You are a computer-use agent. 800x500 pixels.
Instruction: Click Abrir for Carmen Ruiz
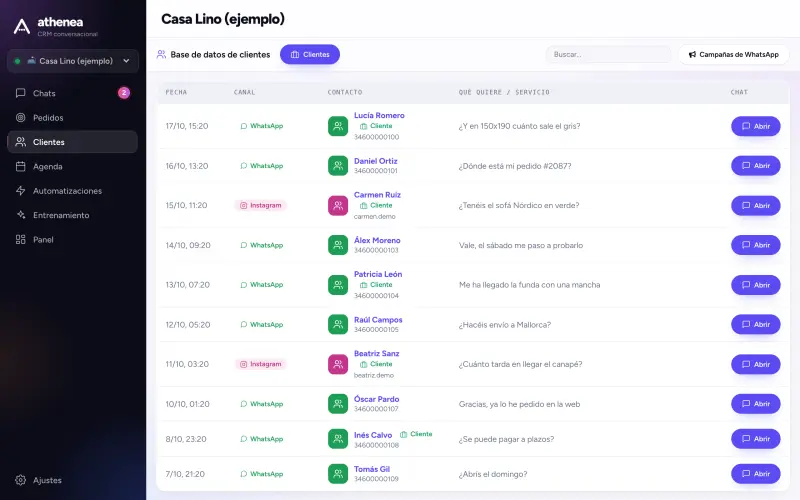click(x=756, y=206)
